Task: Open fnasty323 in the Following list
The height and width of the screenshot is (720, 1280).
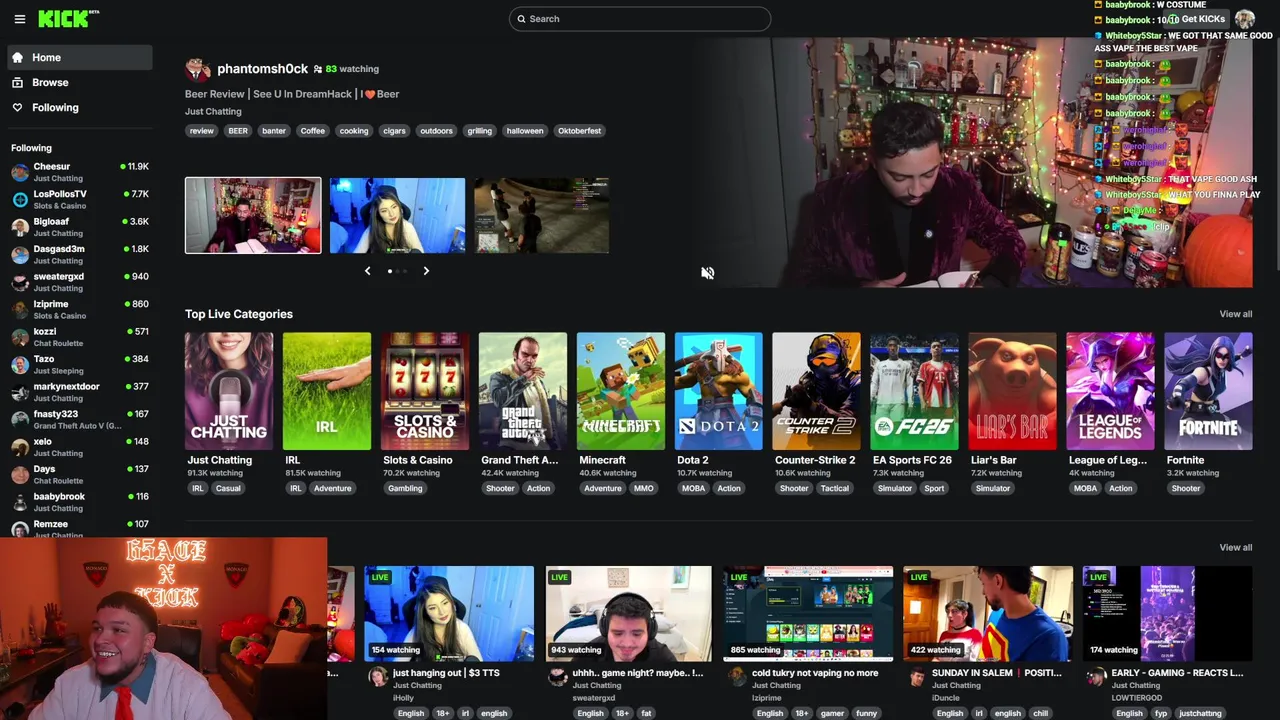Action: tap(80, 419)
